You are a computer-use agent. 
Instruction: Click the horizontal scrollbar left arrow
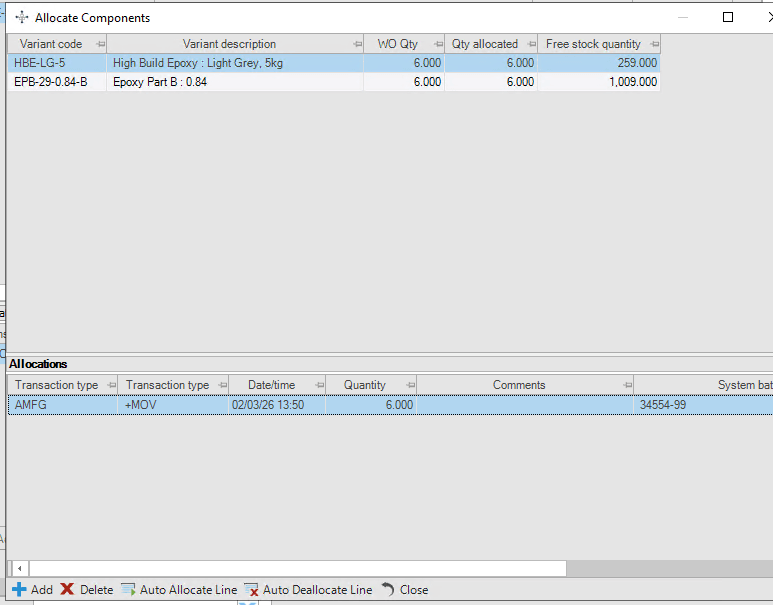(19, 569)
